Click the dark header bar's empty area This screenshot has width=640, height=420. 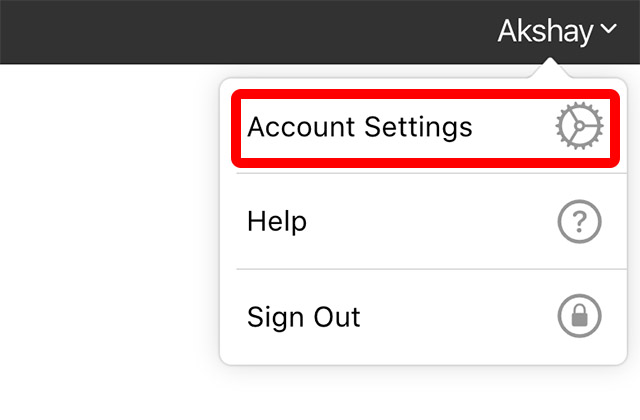pos(245,31)
